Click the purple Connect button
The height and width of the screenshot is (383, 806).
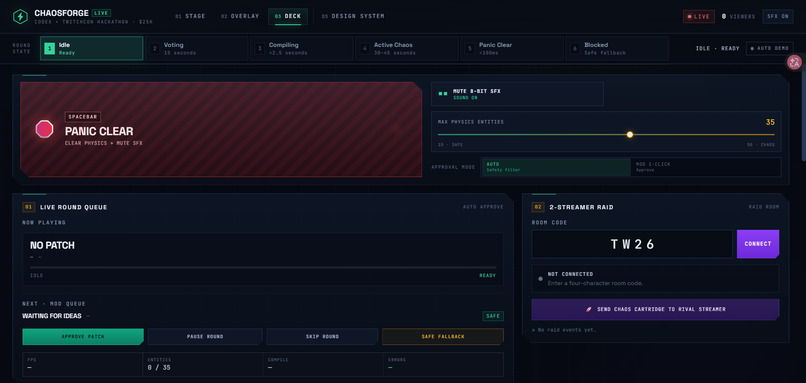(x=758, y=244)
